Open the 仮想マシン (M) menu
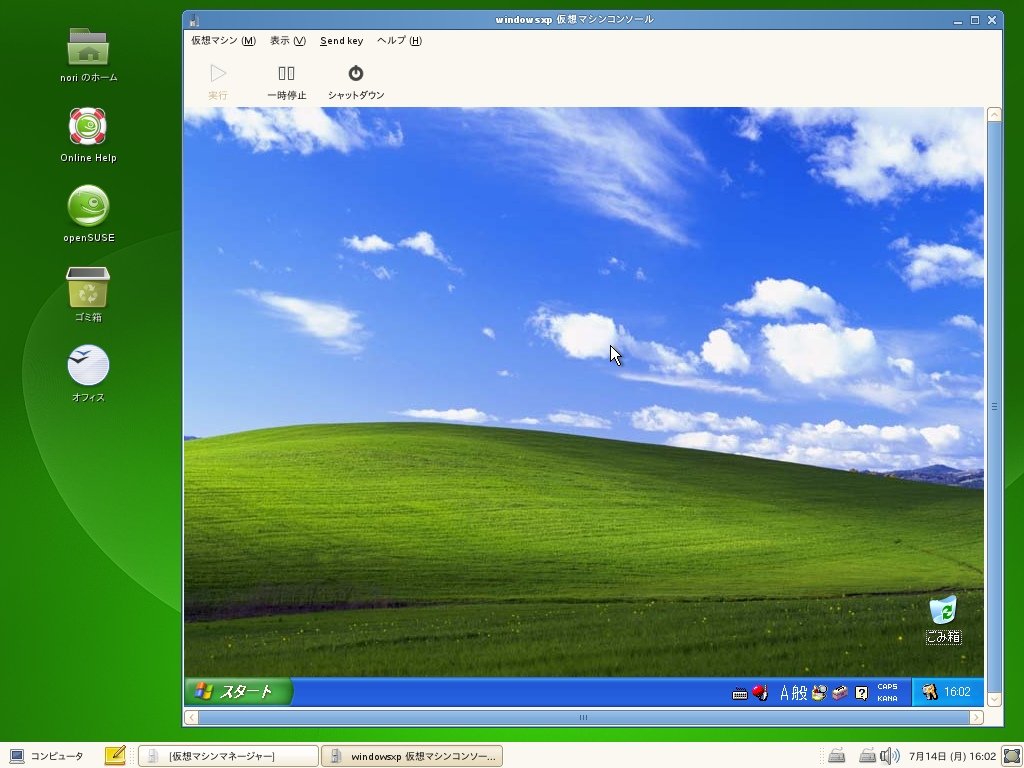Viewport: 1024px width, 768px height. (x=223, y=40)
